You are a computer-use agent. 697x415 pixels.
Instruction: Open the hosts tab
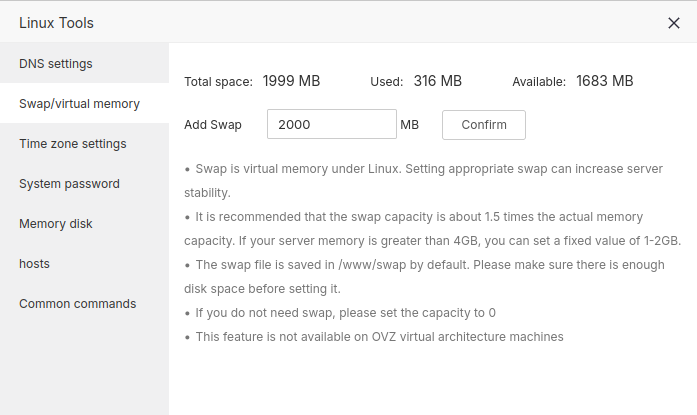coord(34,264)
